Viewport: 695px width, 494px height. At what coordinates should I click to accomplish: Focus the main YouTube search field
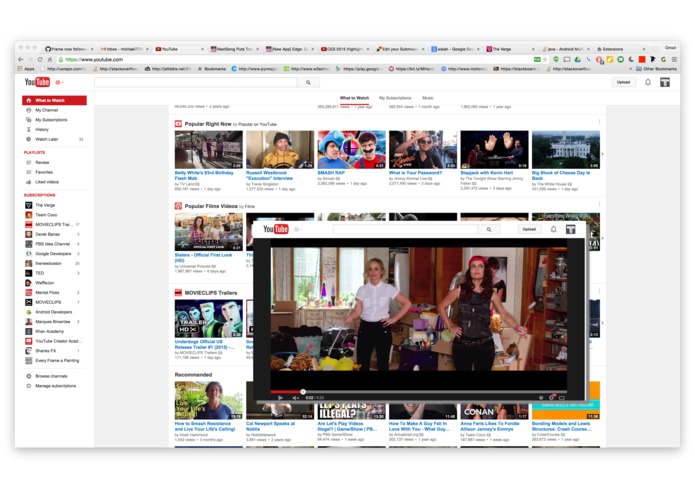(x=195, y=82)
